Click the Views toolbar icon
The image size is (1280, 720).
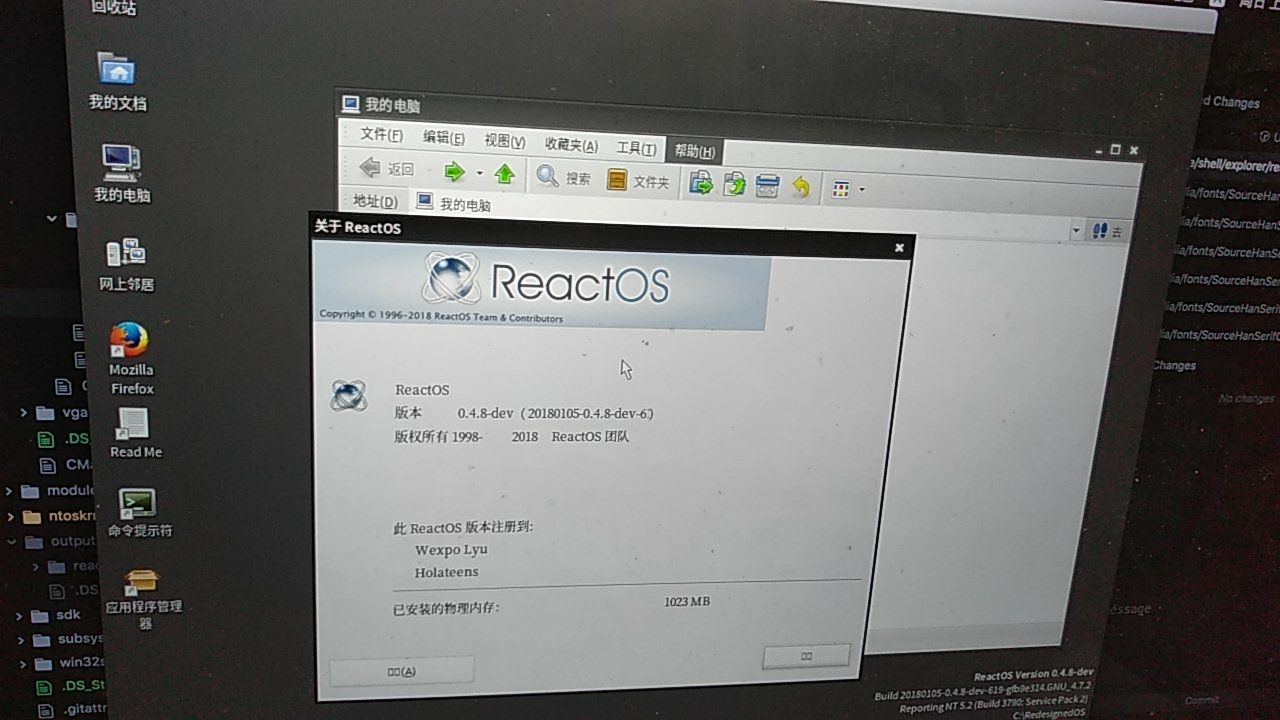[x=841, y=189]
